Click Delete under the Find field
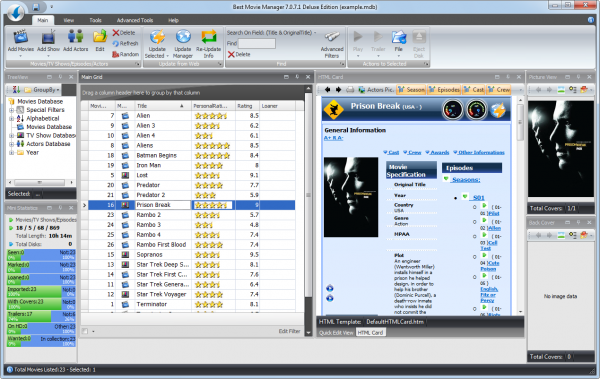This screenshot has height=379, width=600. point(239,55)
